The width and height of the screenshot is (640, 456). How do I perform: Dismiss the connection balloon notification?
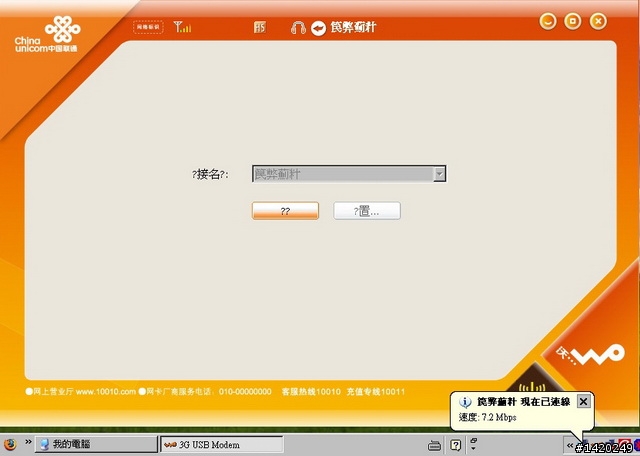[x=583, y=402]
